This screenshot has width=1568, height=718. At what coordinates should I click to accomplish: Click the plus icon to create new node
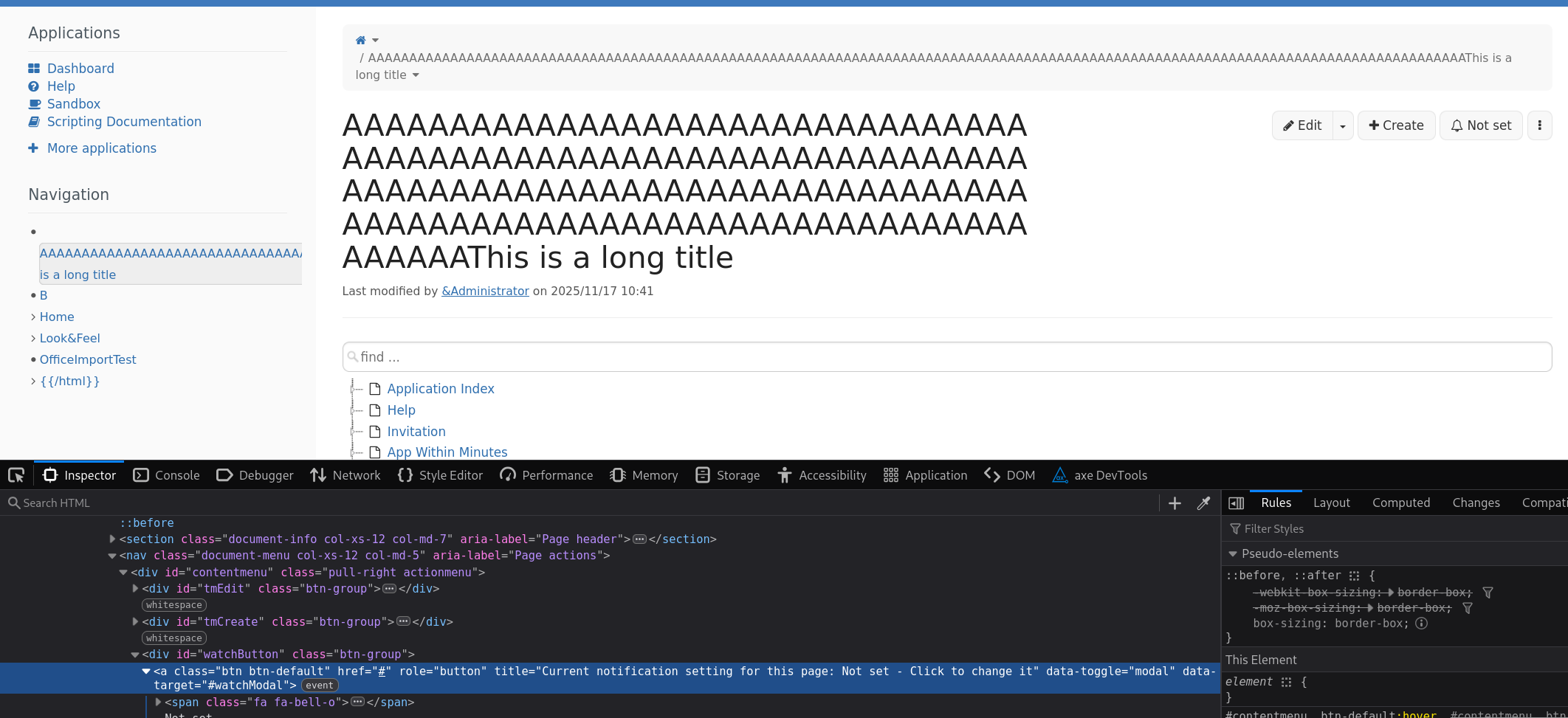point(1175,503)
